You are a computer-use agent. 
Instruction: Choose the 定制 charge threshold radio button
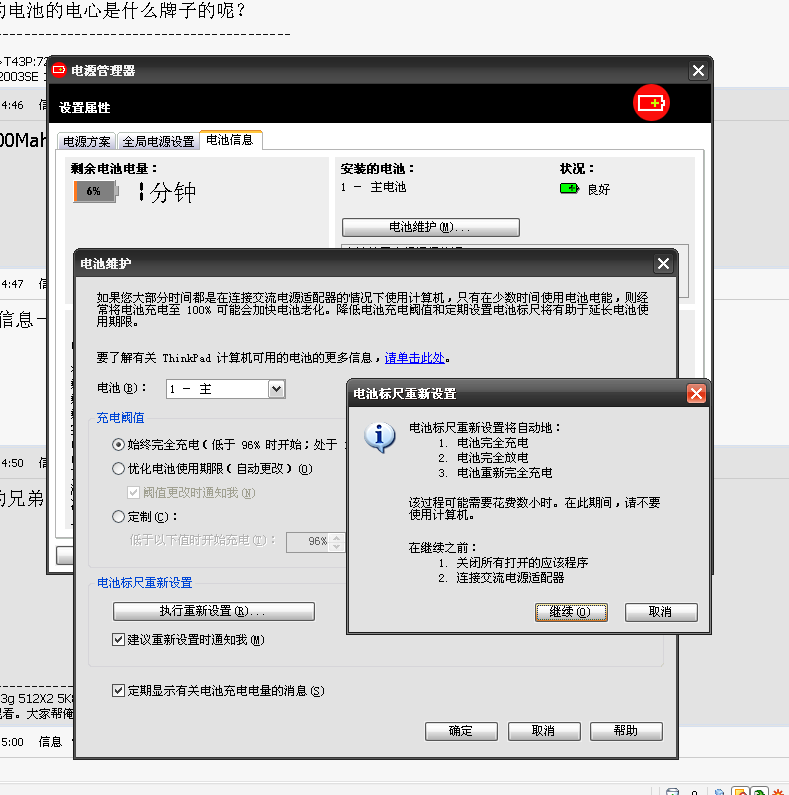[x=120, y=517]
